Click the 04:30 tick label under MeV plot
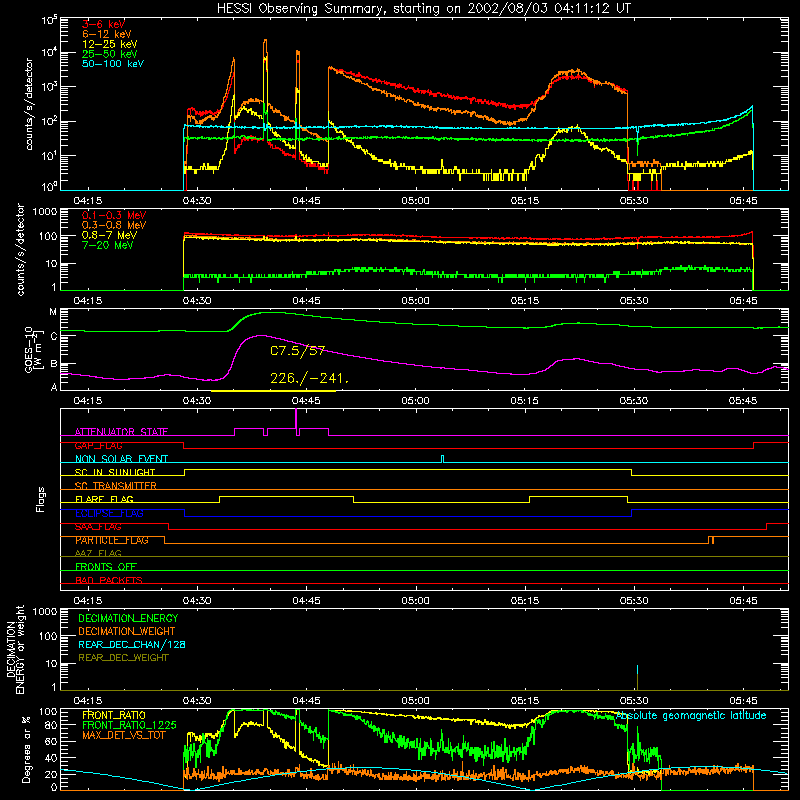 click(x=197, y=301)
